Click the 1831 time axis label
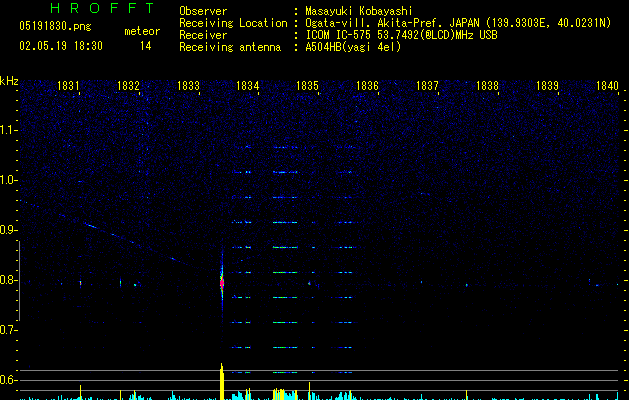The height and width of the screenshot is (400, 629). point(68,86)
